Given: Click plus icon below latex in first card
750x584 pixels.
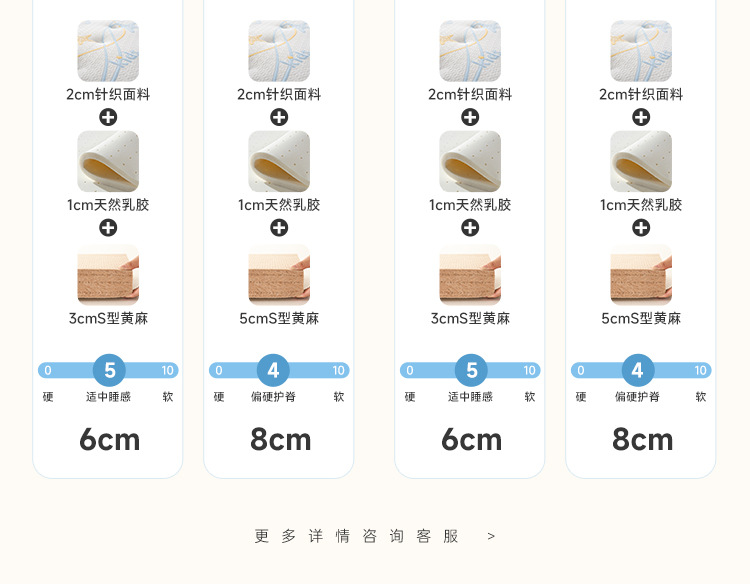Looking at the screenshot, I should [x=108, y=228].
